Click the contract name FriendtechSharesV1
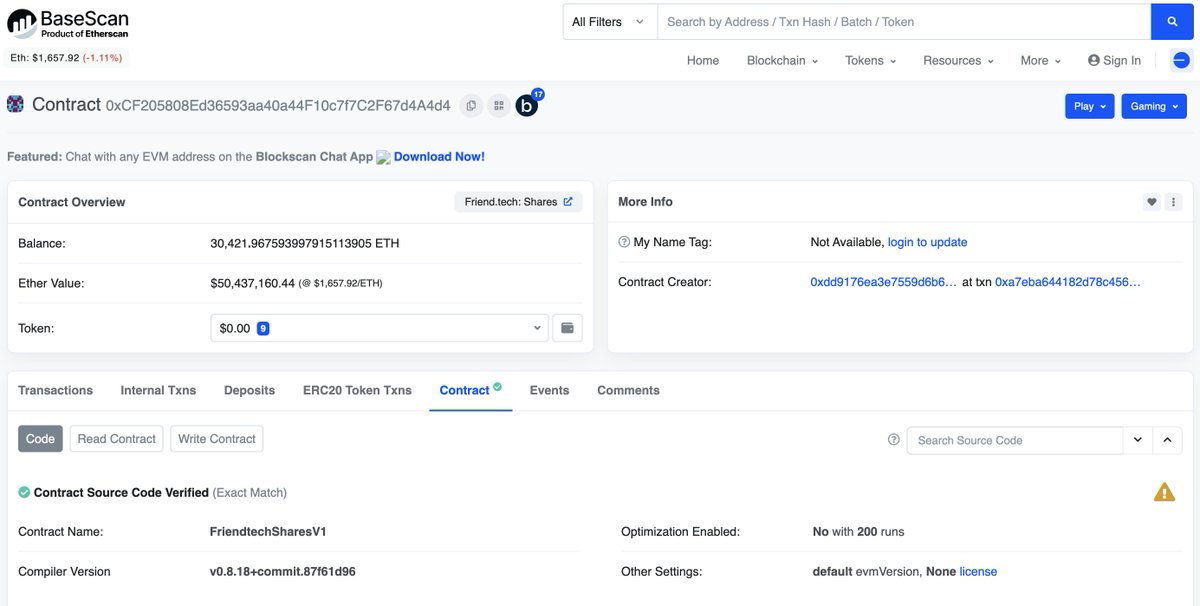The width and height of the screenshot is (1200, 606). [x=268, y=532]
